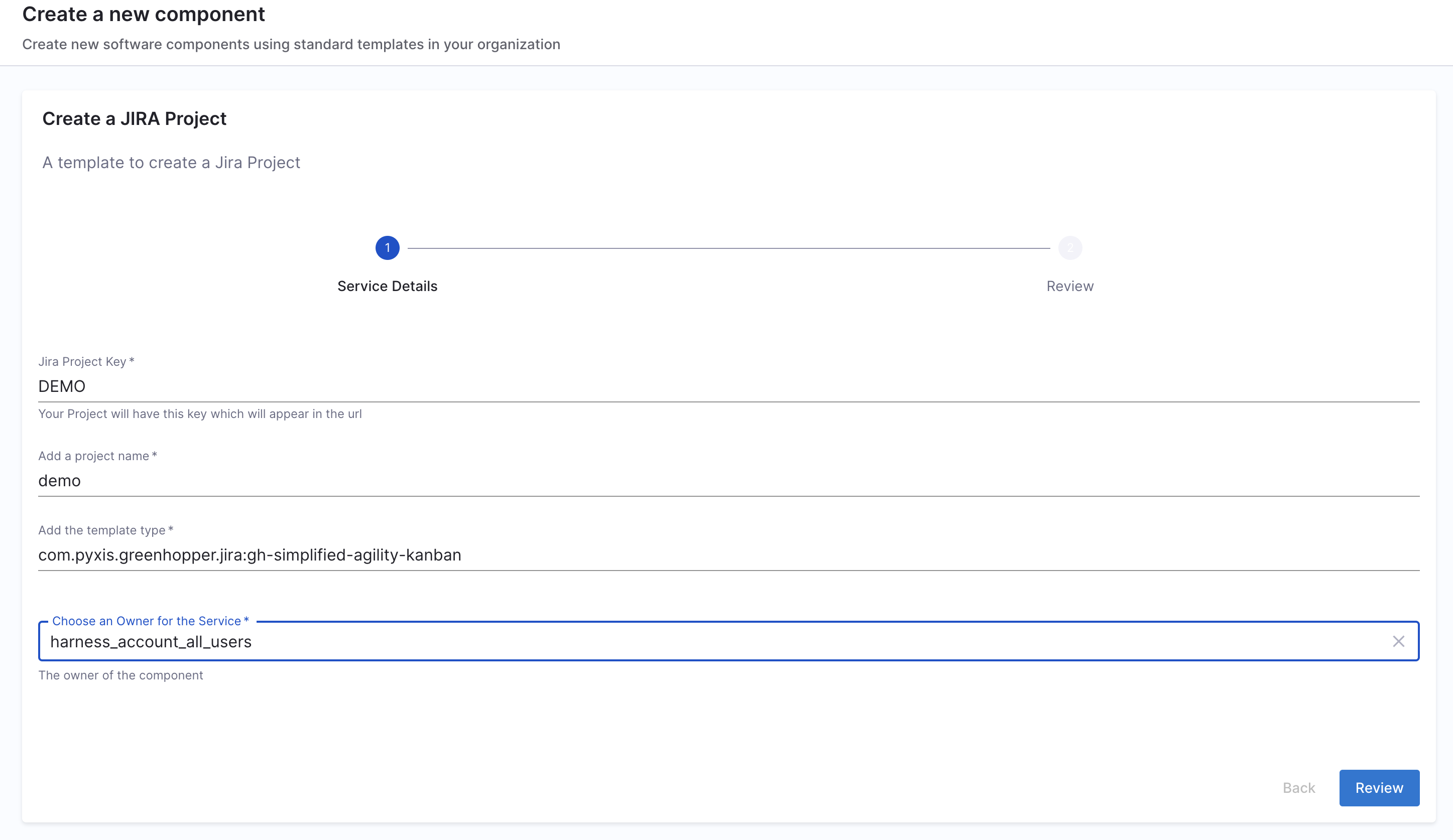Click the Back button
Viewport: 1453px width, 840px height.
coord(1298,788)
